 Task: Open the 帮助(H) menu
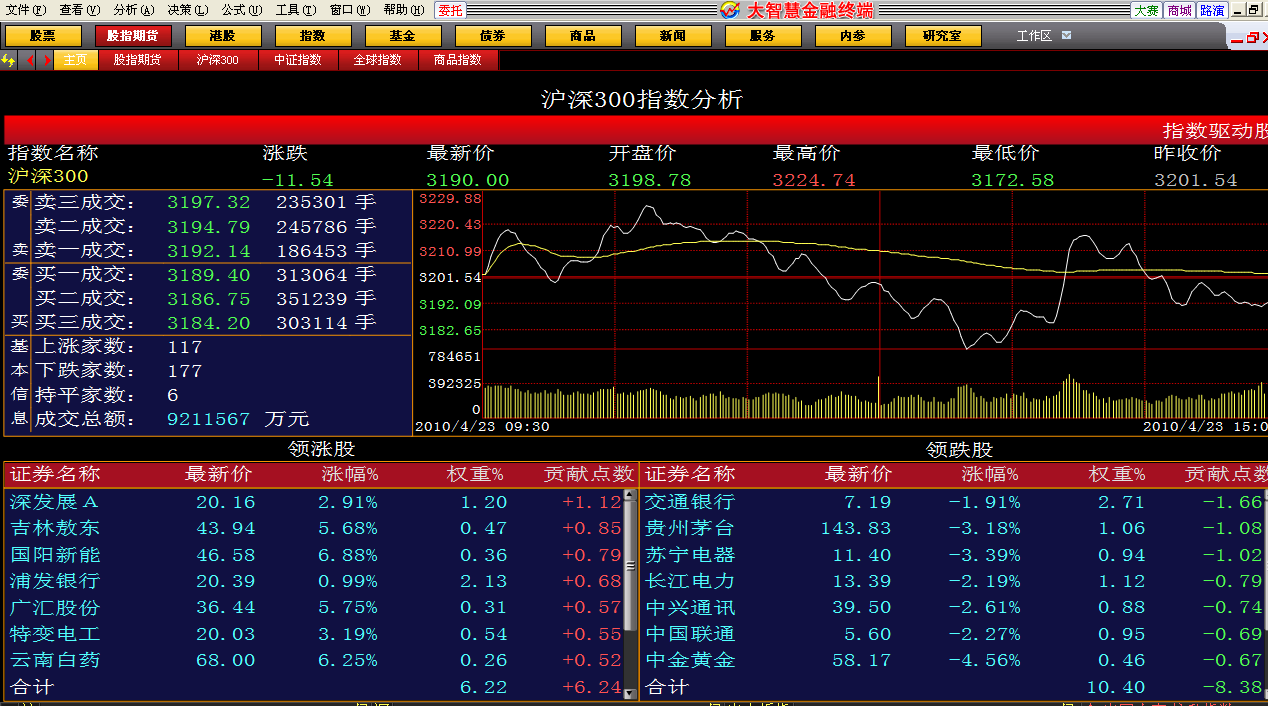[x=403, y=10]
